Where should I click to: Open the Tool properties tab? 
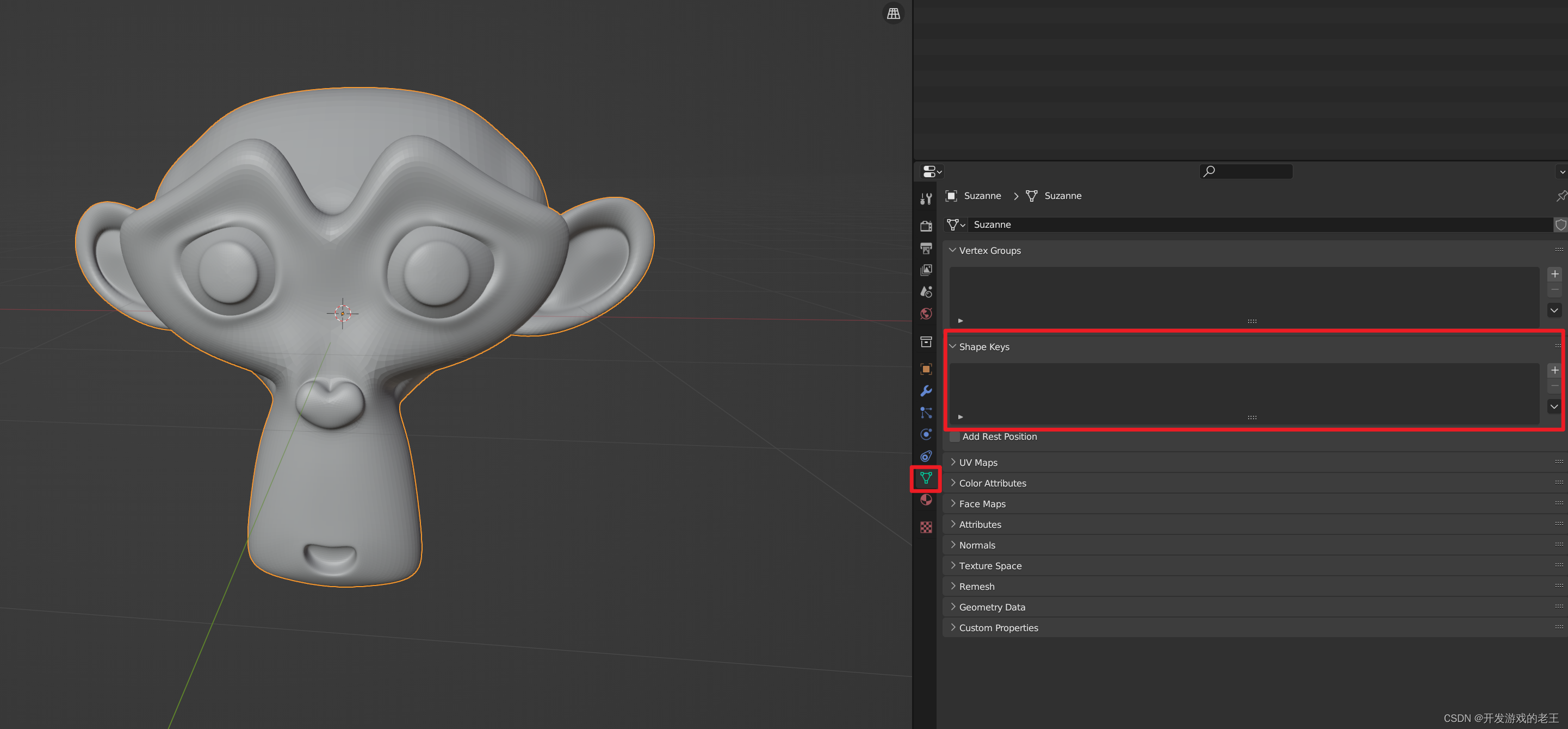[x=926, y=199]
